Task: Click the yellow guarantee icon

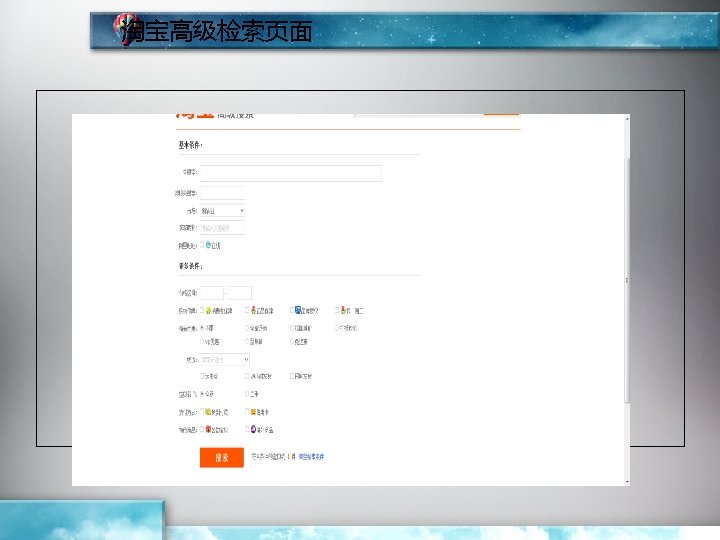Action: click(x=208, y=310)
